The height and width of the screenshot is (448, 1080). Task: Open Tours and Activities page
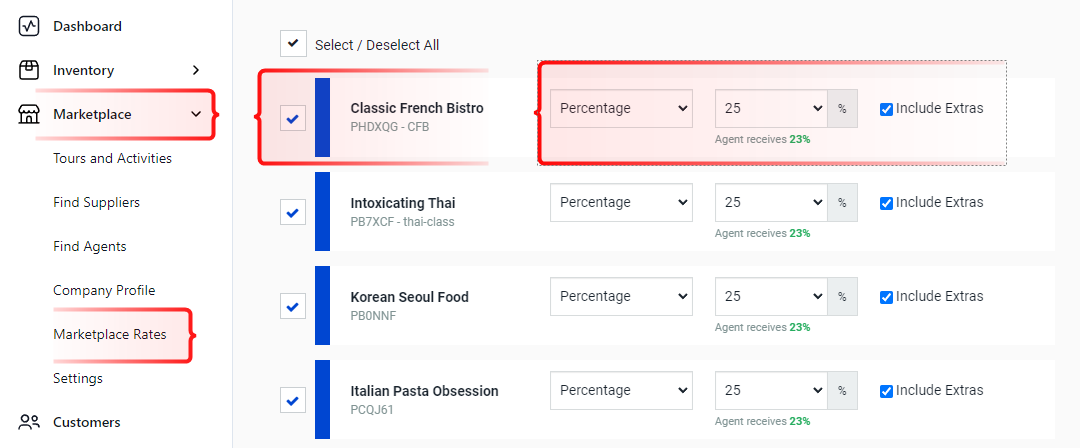coord(112,159)
